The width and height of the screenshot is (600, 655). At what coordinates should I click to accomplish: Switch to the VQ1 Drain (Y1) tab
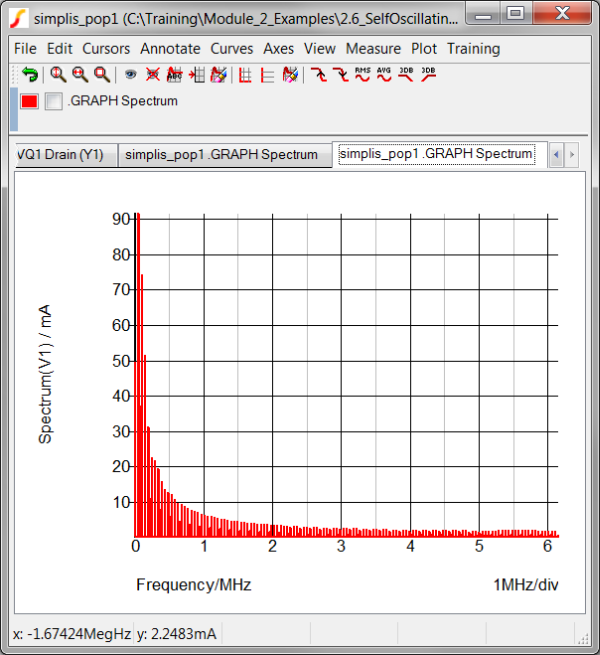coord(61,155)
